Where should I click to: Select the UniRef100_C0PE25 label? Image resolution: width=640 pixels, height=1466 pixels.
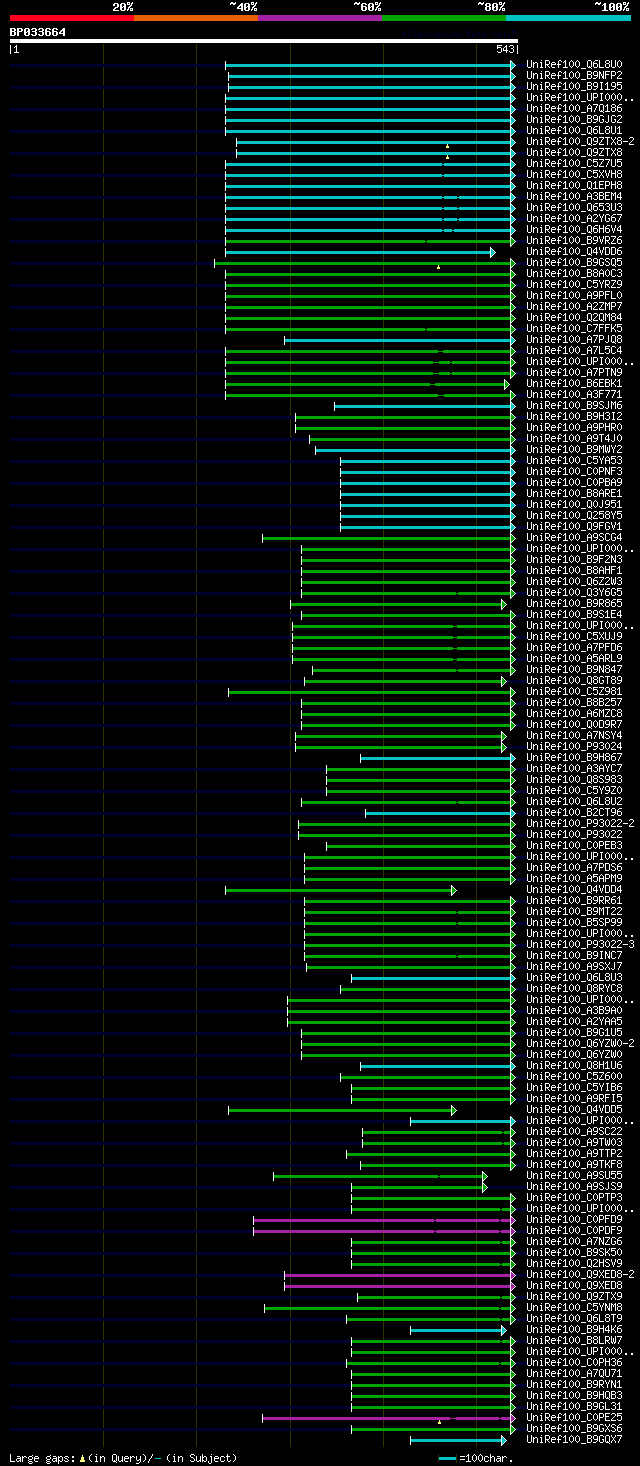(574, 1418)
